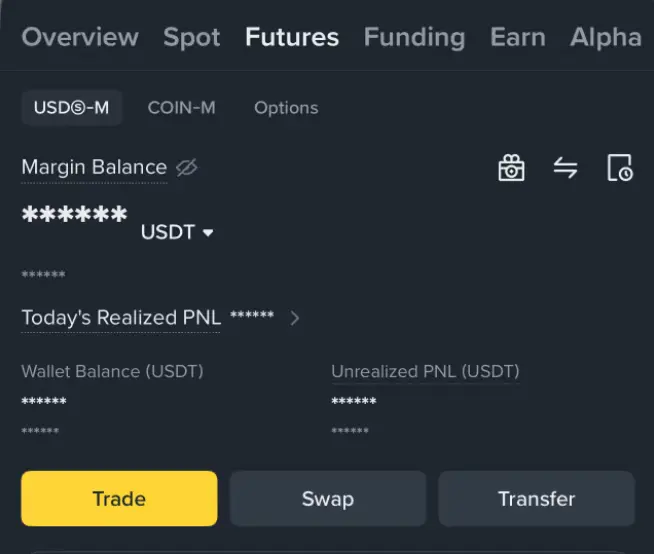
Task: Click the Transfer button
Action: (x=536, y=498)
